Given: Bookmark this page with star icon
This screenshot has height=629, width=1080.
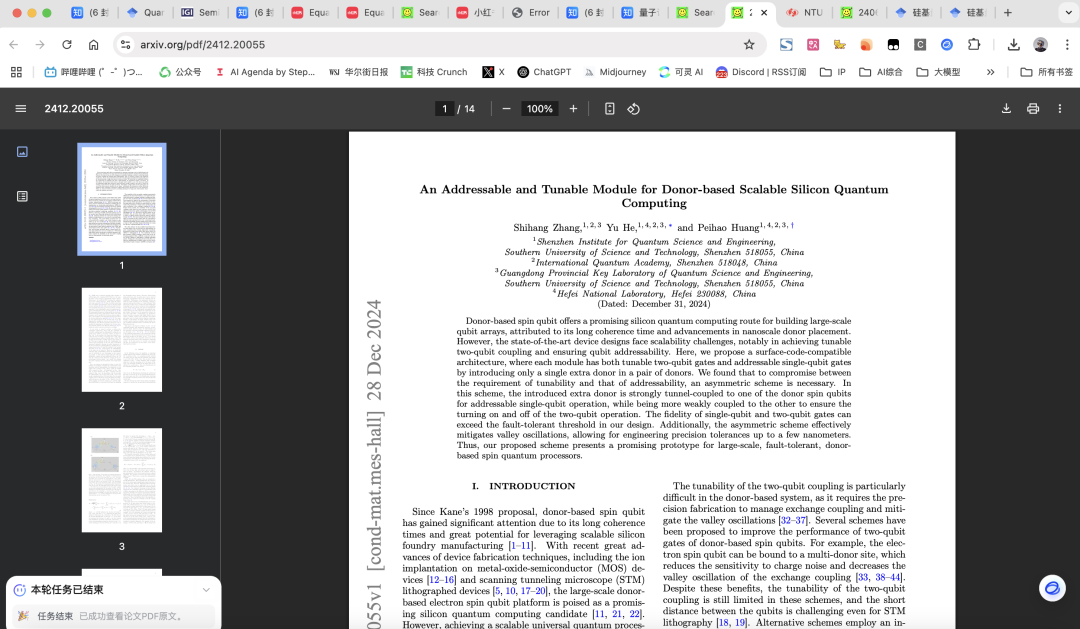Looking at the screenshot, I should [749, 44].
